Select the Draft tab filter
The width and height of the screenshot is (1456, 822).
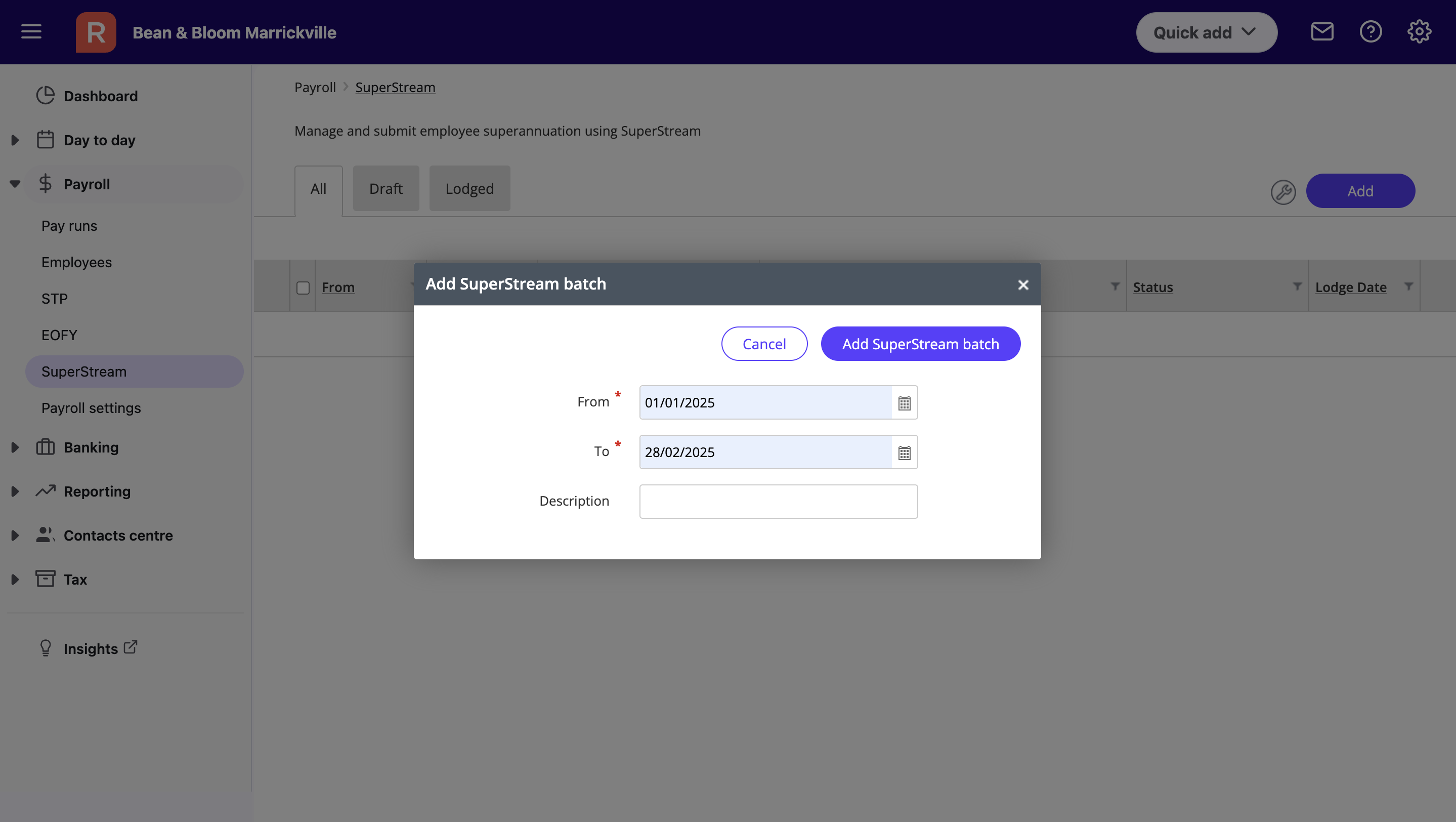coord(385,188)
